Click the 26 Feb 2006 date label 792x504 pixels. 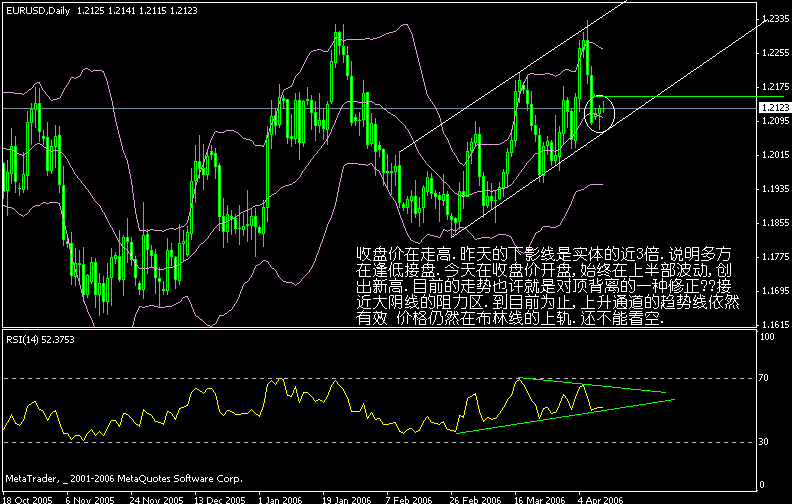(x=475, y=500)
